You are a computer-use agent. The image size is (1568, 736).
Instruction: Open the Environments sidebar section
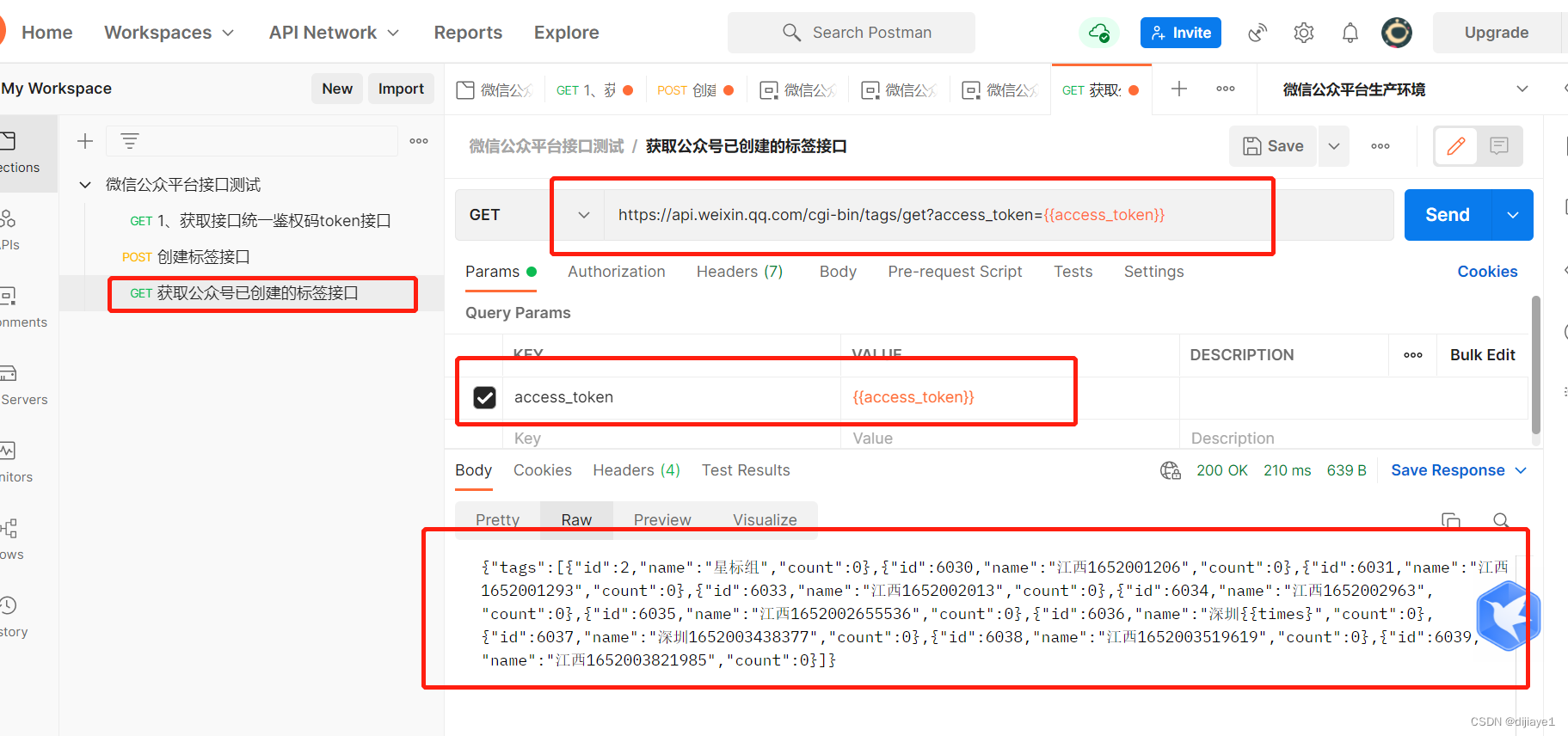[23, 308]
